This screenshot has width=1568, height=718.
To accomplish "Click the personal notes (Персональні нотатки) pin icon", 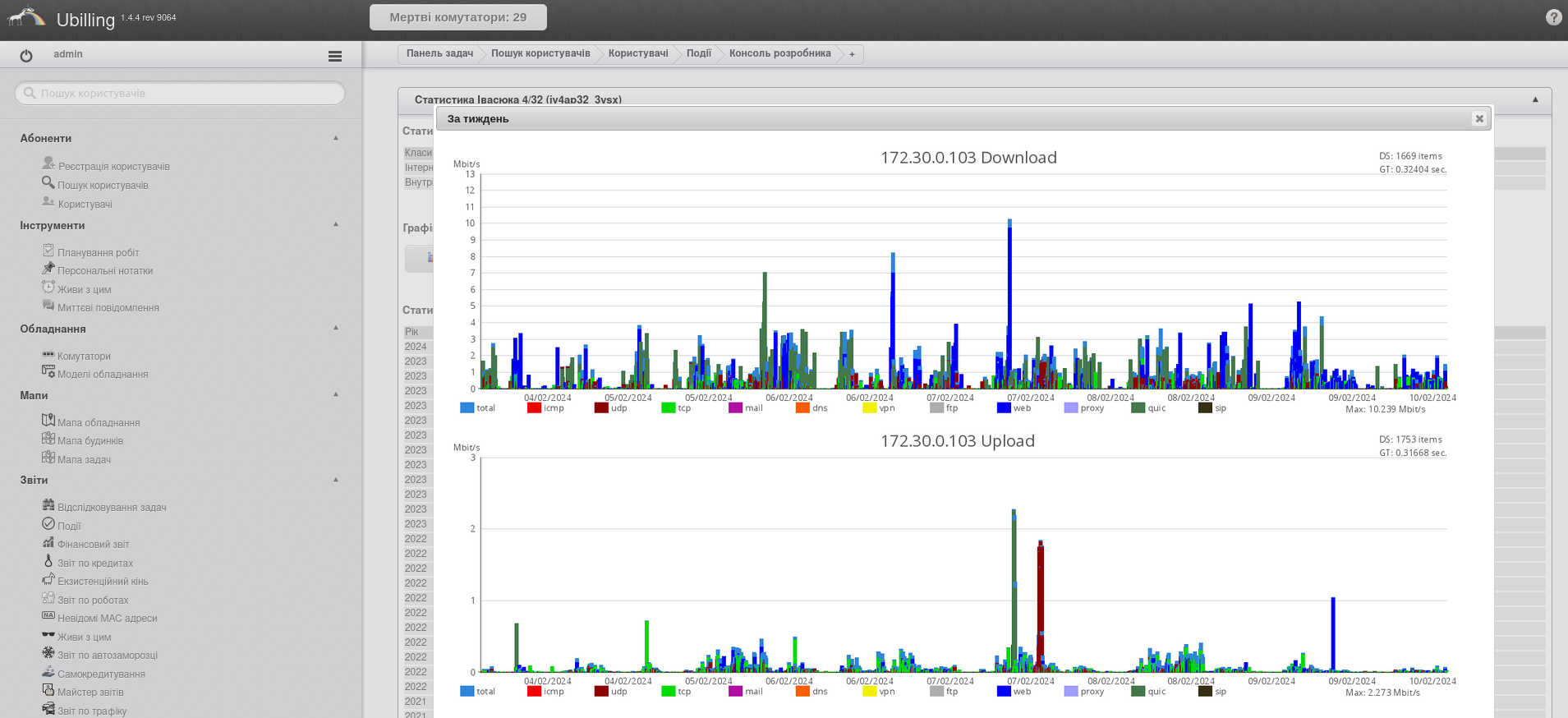I will (48, 269).
